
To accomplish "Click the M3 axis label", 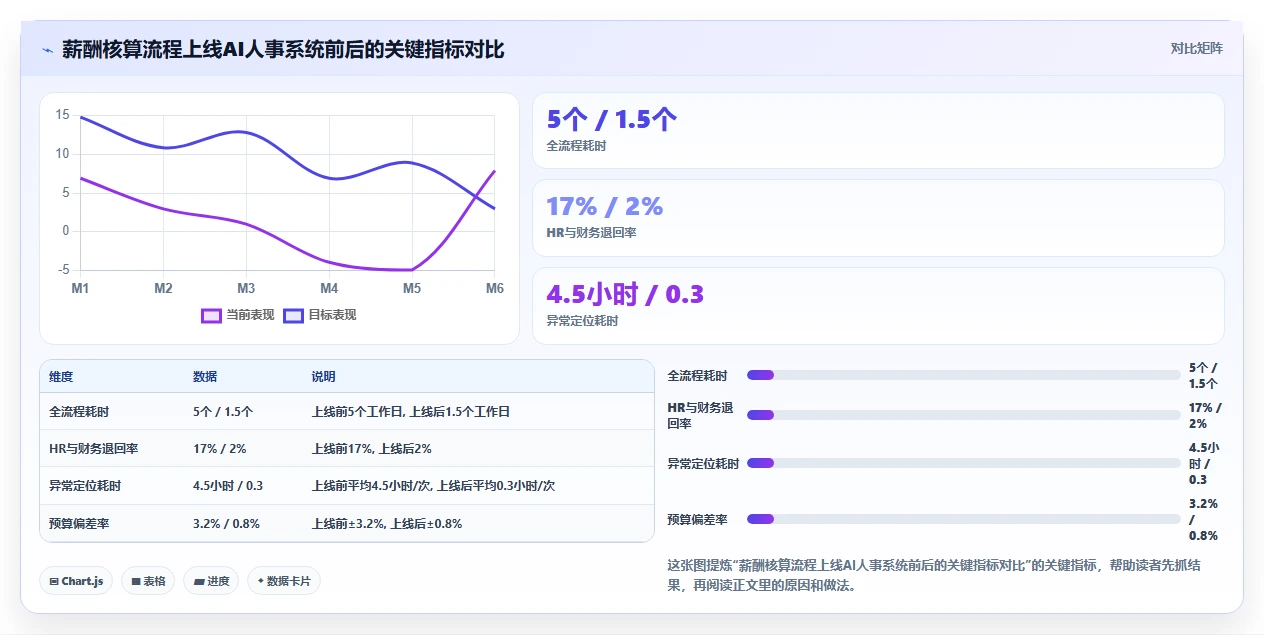I will (246, 288).
